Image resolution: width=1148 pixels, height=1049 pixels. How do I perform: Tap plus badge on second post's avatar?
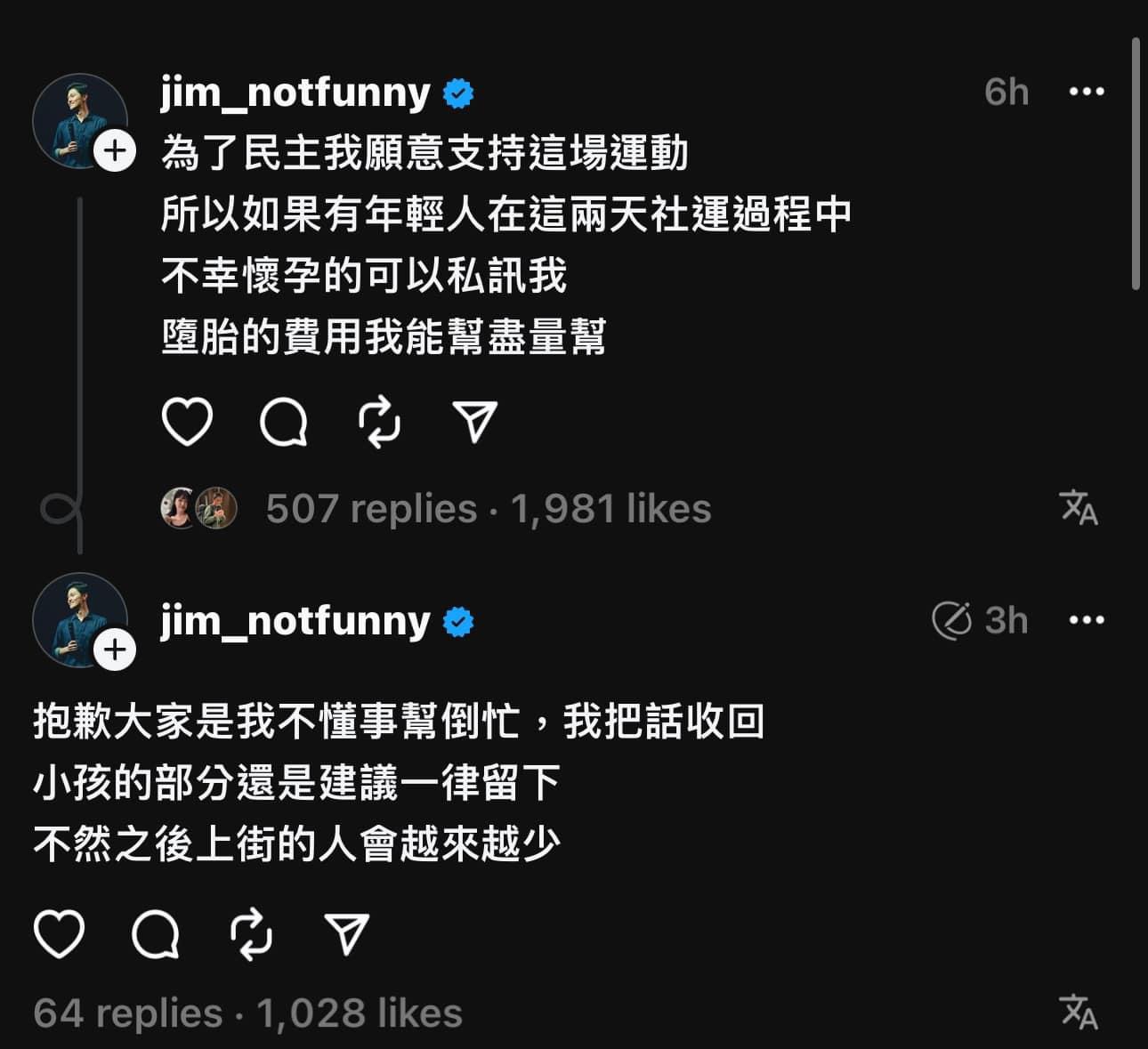coord(115,650)
